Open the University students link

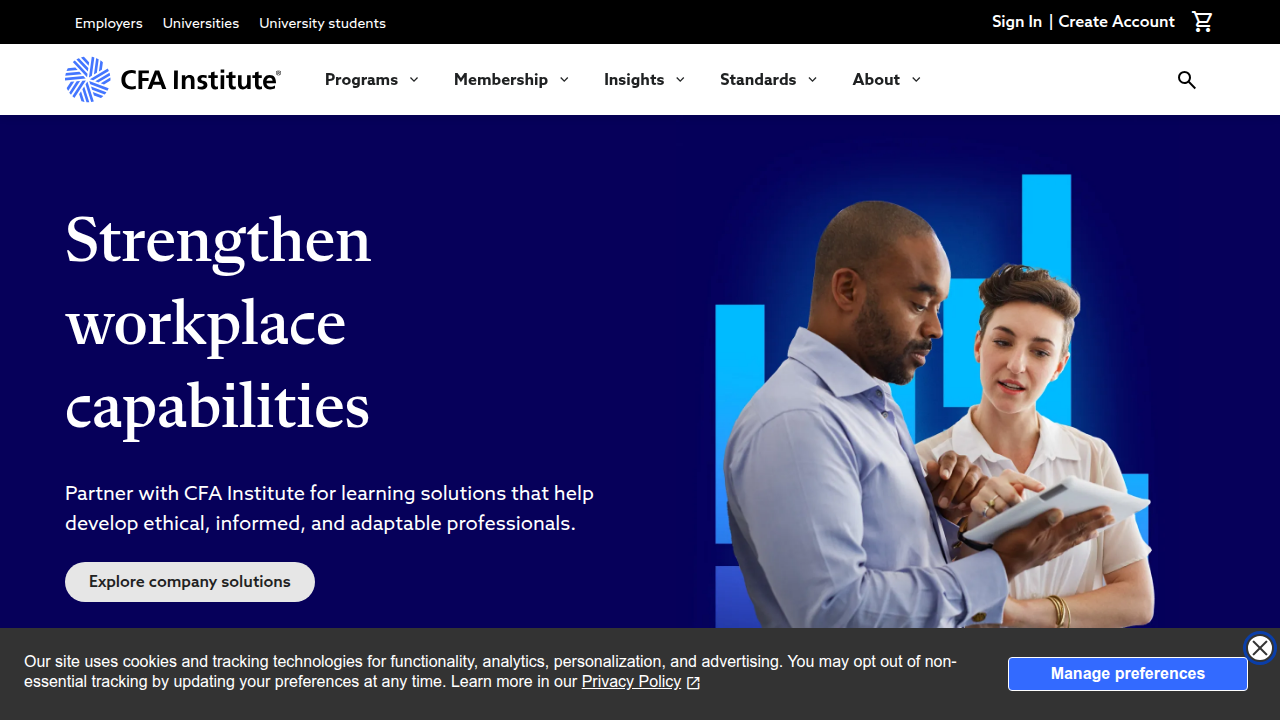pyautogui.click(x=322, y=23)
